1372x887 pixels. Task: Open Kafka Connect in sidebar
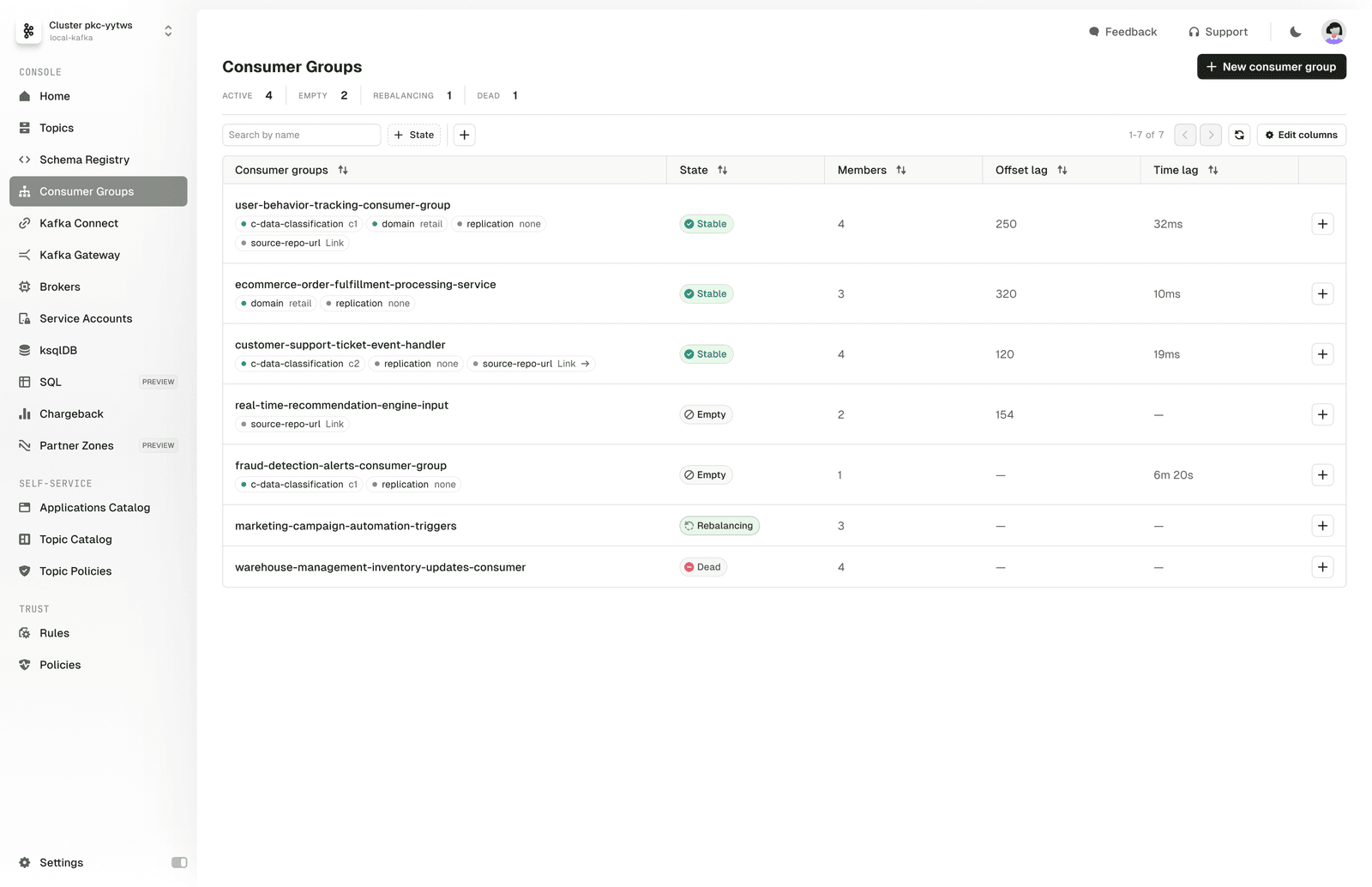pos(79,223)
